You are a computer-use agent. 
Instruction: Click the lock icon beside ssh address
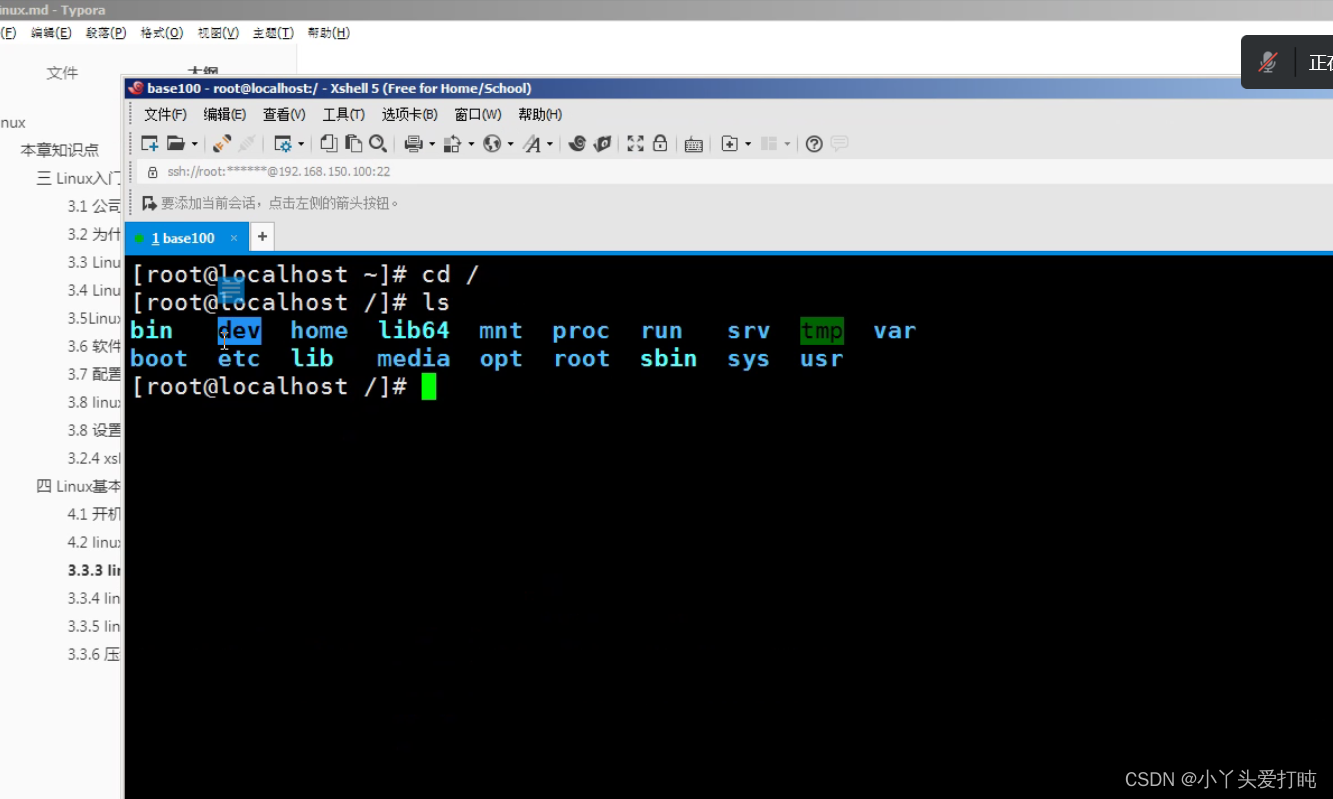click(x=152, y=172)
